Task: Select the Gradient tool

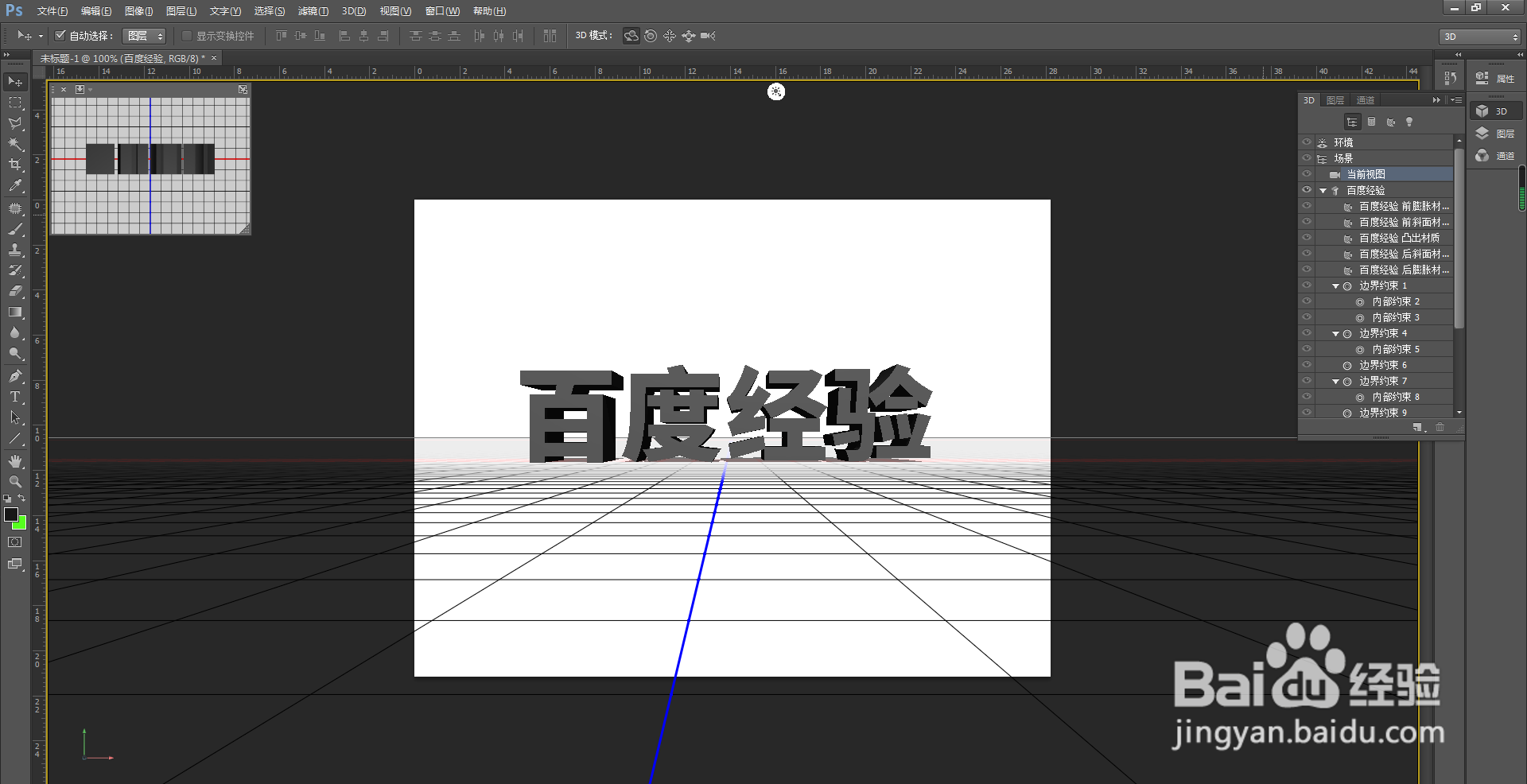Action: click(x=15, y=312)
